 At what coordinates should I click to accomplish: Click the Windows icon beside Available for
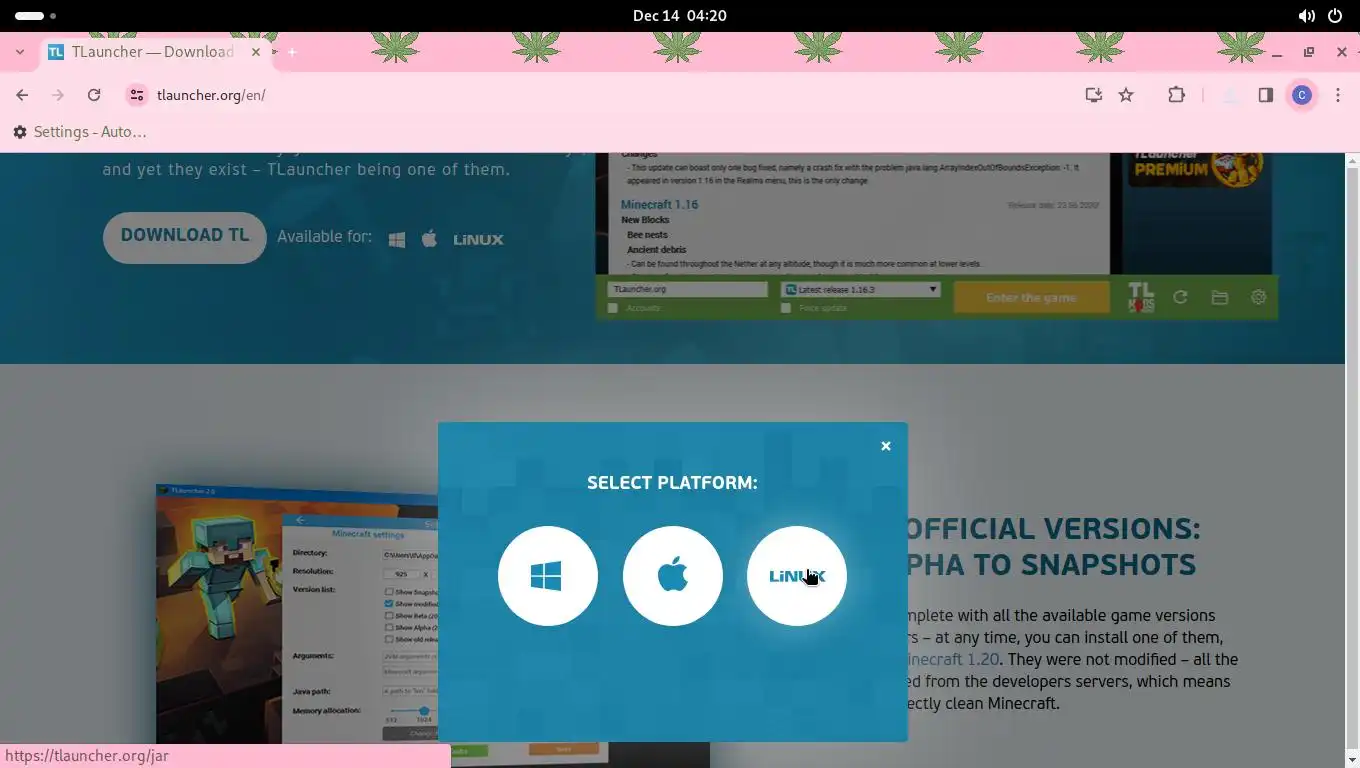click(x=397, y=240)
